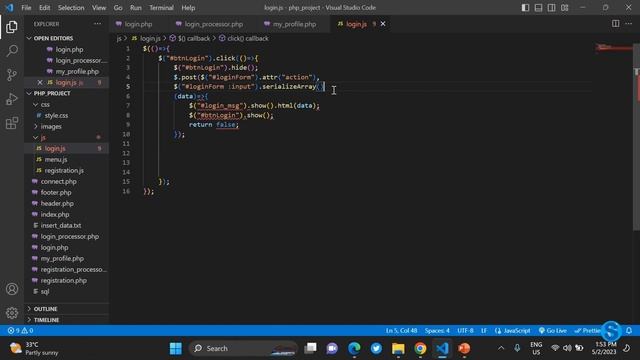Open the Selection menu
The image size is (640, 360).
[x=71, y=8]
